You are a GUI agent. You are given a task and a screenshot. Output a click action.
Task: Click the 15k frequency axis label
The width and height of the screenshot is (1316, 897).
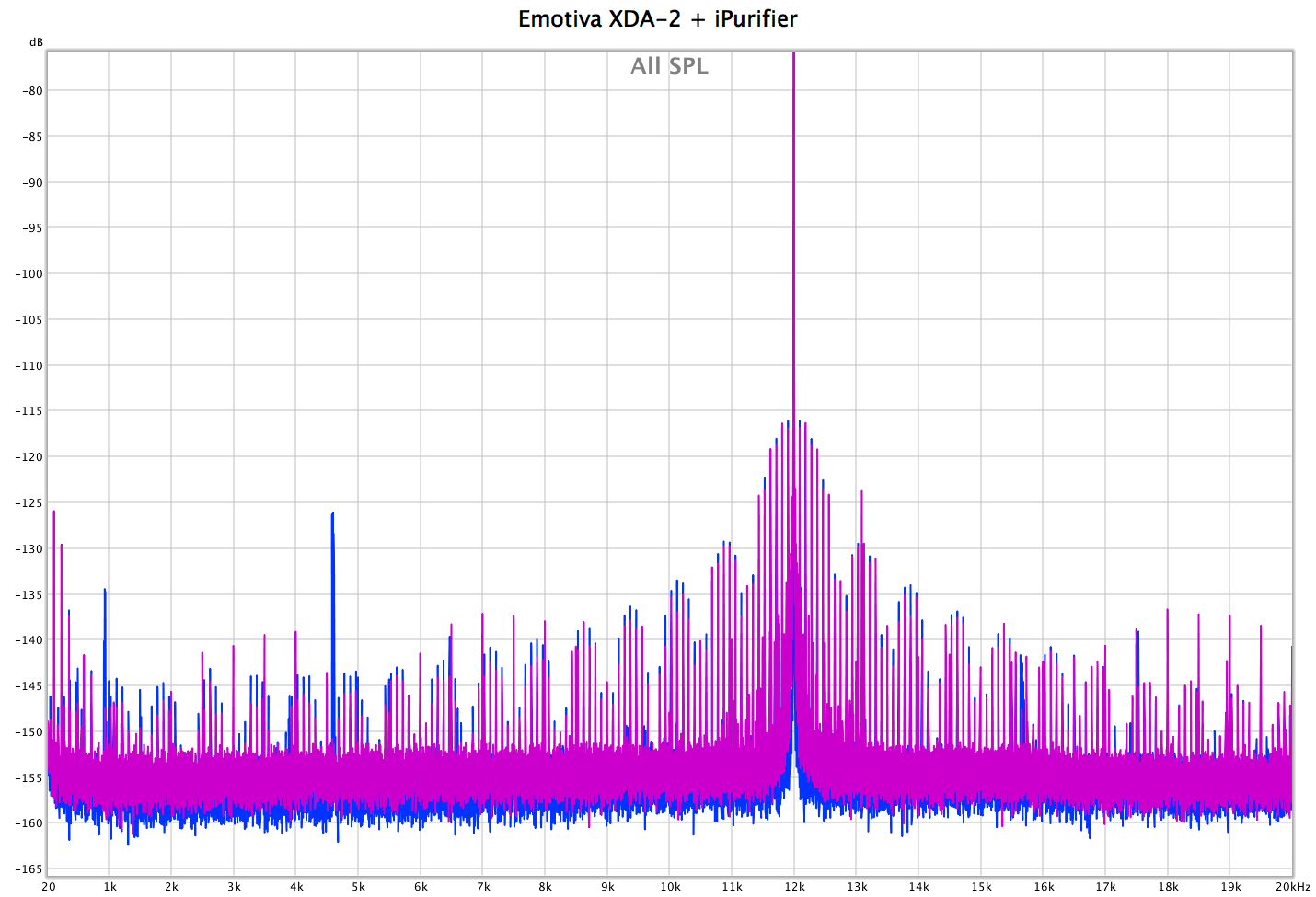click(981, 887)
